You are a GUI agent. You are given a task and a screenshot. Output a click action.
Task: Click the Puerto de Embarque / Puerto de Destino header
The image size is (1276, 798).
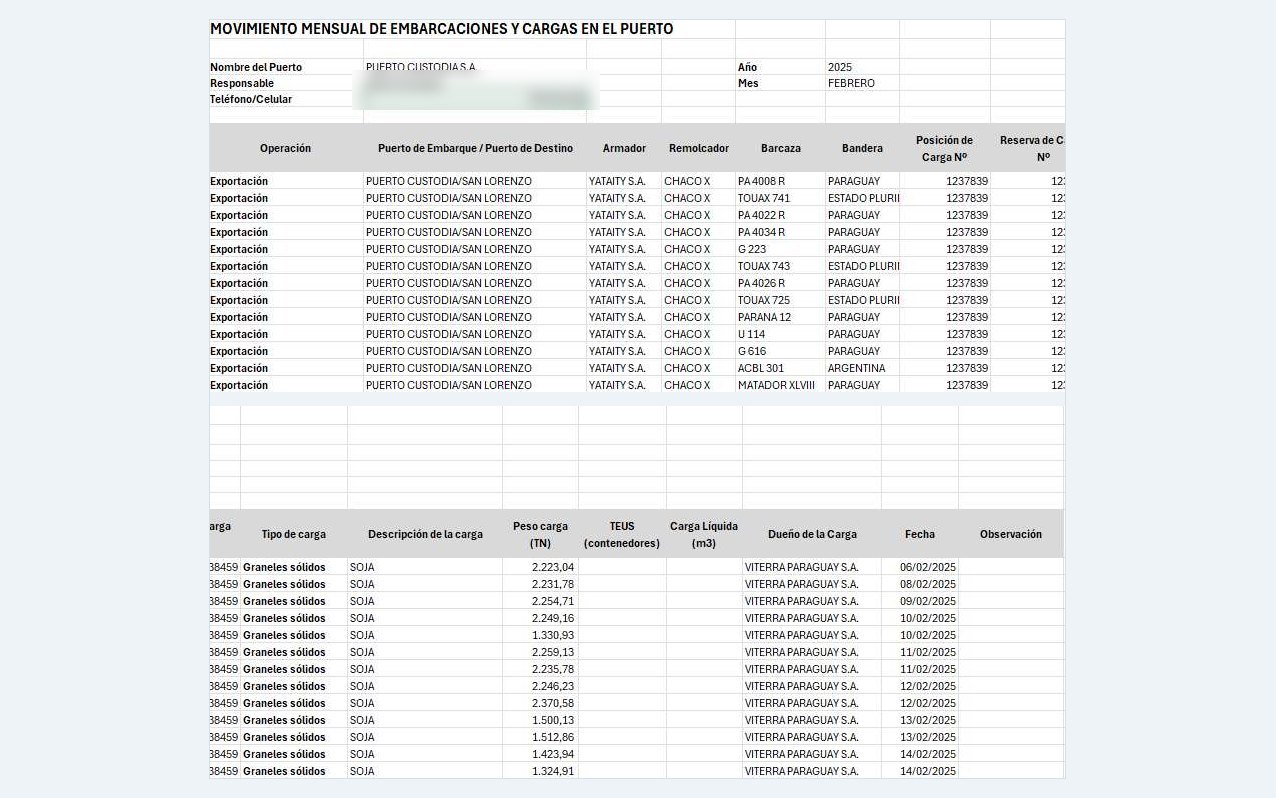pyautogui.click(x=475, y=148)
